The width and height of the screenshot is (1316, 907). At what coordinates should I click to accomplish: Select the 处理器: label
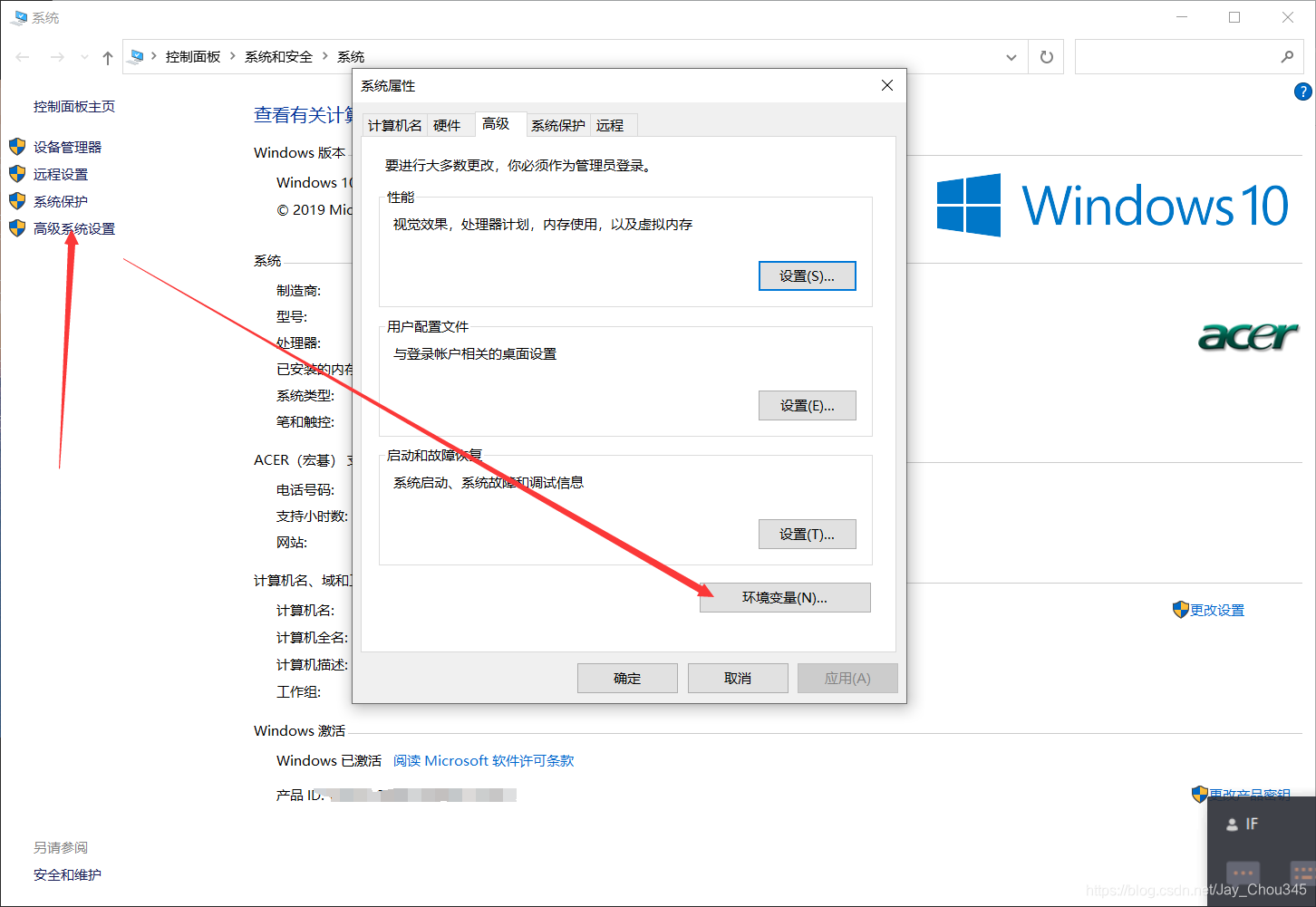point(298,343)
